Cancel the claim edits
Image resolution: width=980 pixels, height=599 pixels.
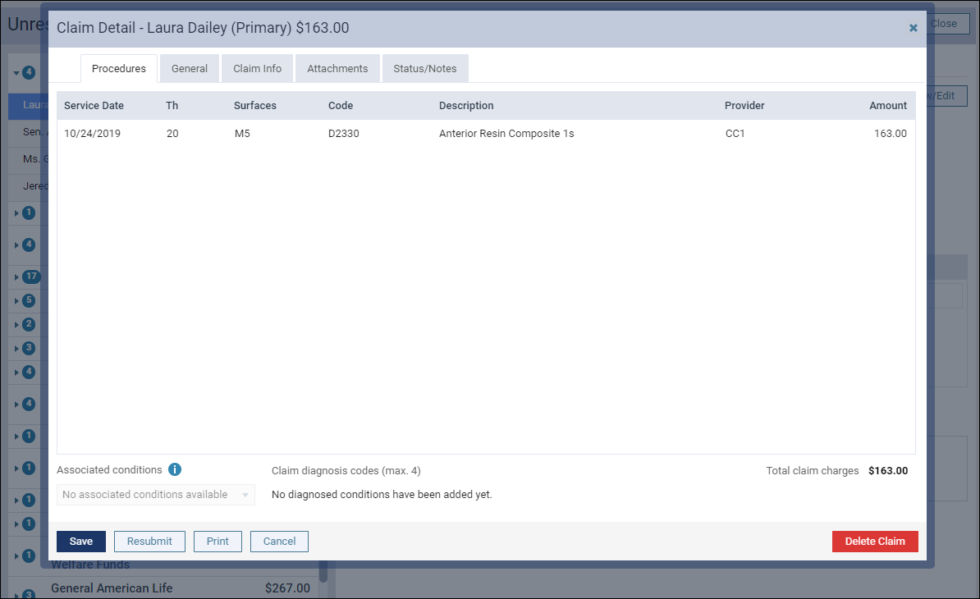click(279, 541)
